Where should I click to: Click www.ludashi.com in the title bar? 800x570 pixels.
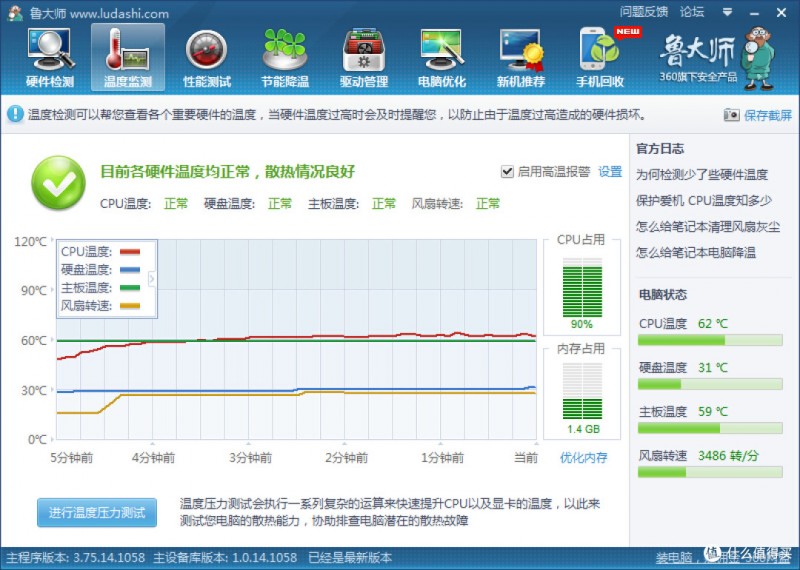pos(120,13)
